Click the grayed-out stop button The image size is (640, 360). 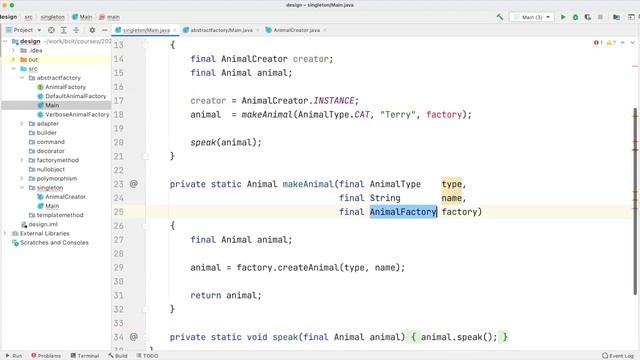point(600,17)
